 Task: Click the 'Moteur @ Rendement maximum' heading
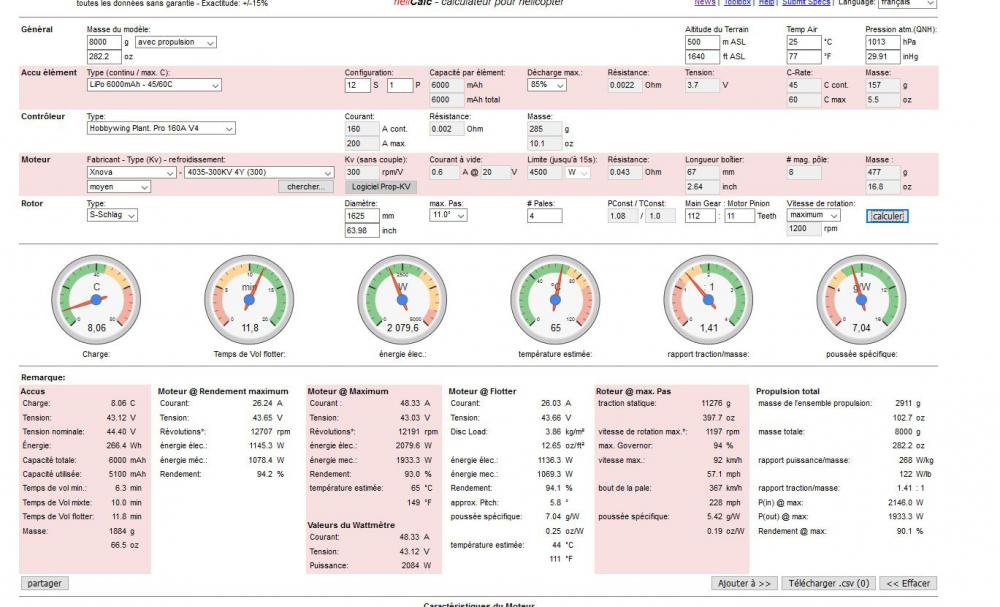[223, 391]
